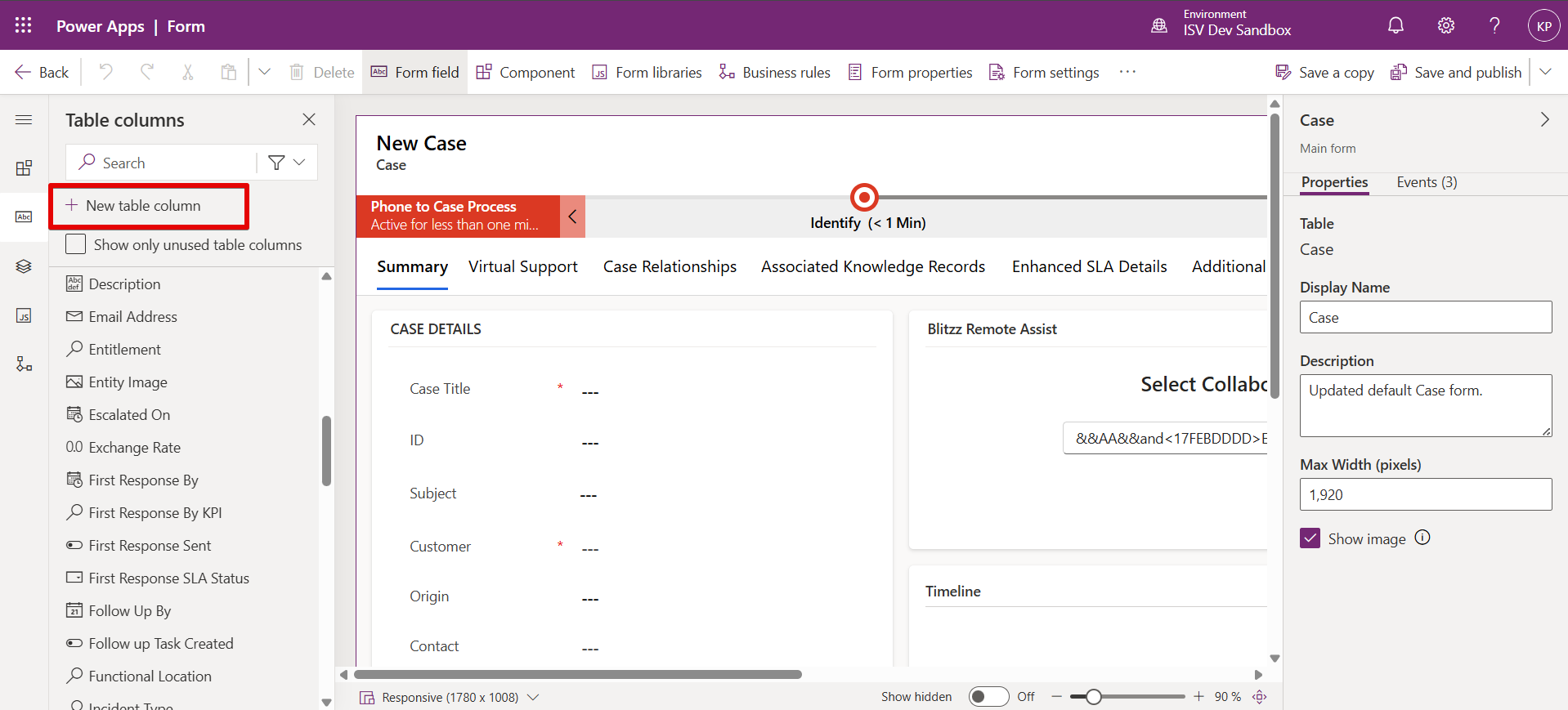Toggle the hamburger navigation menu
Viewport: 1568px width, 710px height.
tap(24, 120)
